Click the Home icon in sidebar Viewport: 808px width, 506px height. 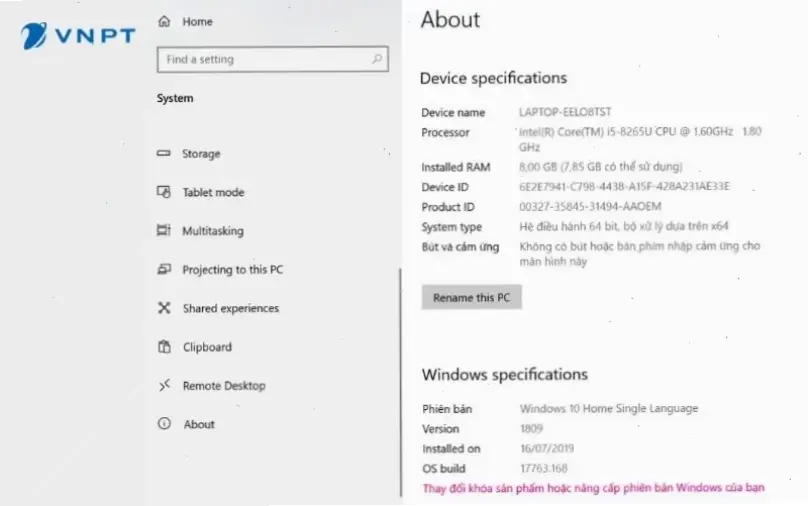tap(165, 21)
